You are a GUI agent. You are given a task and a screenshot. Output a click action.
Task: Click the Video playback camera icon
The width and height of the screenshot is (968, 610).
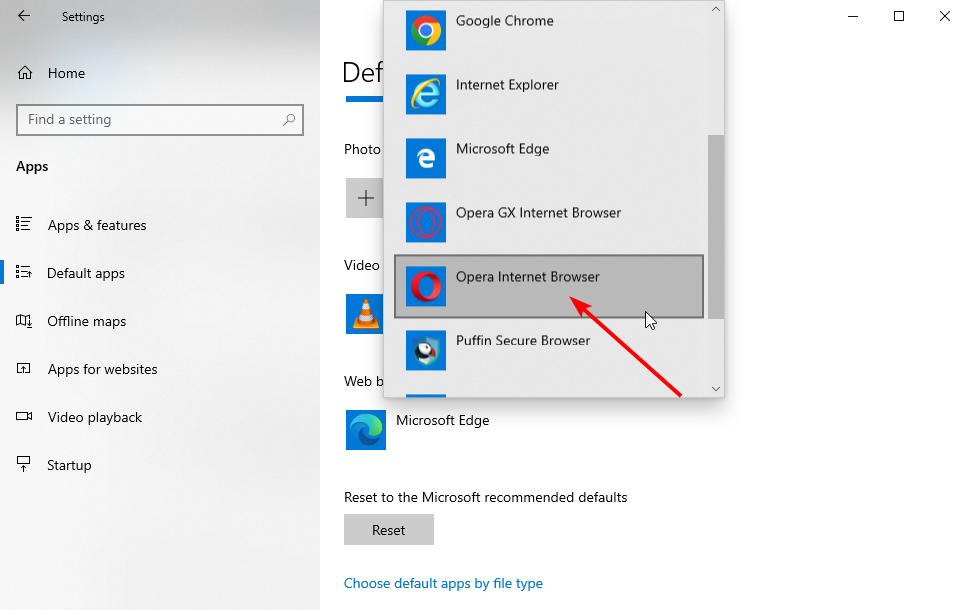click(23, 416)
